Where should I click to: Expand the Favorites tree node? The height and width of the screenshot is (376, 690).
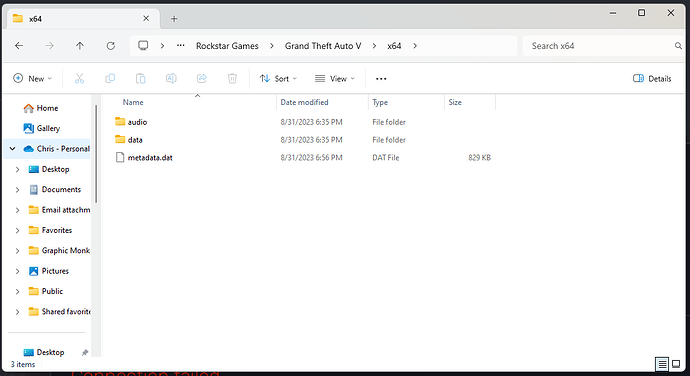(17, 230)
